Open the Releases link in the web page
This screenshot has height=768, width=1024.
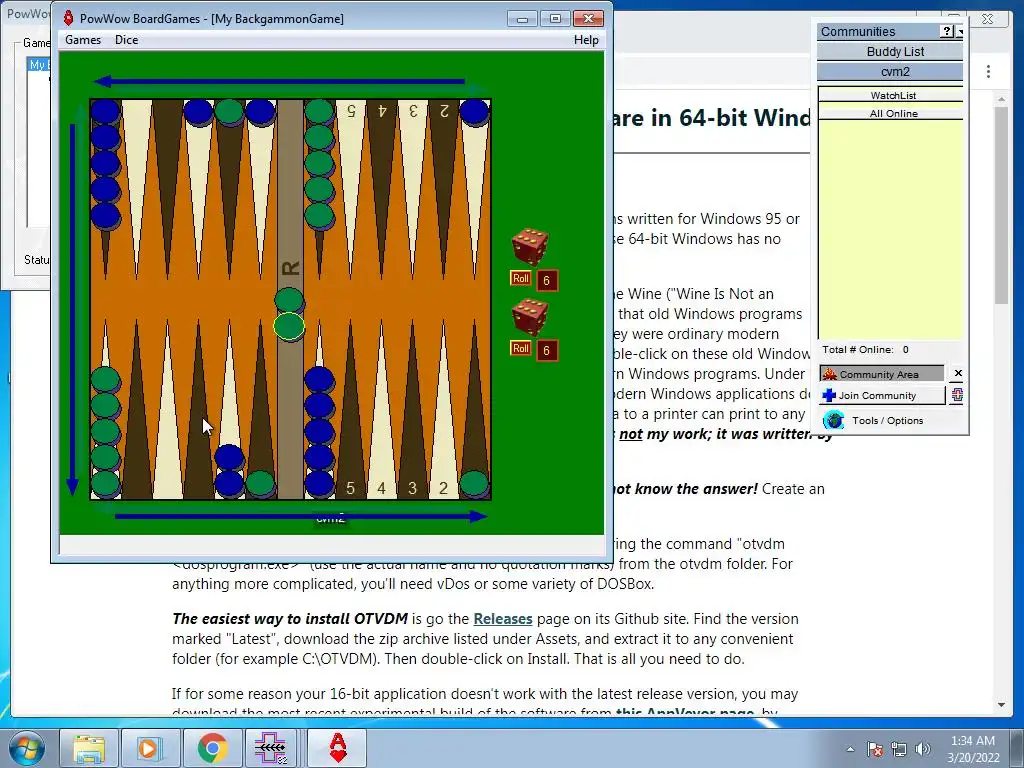(x=502, y=618)
